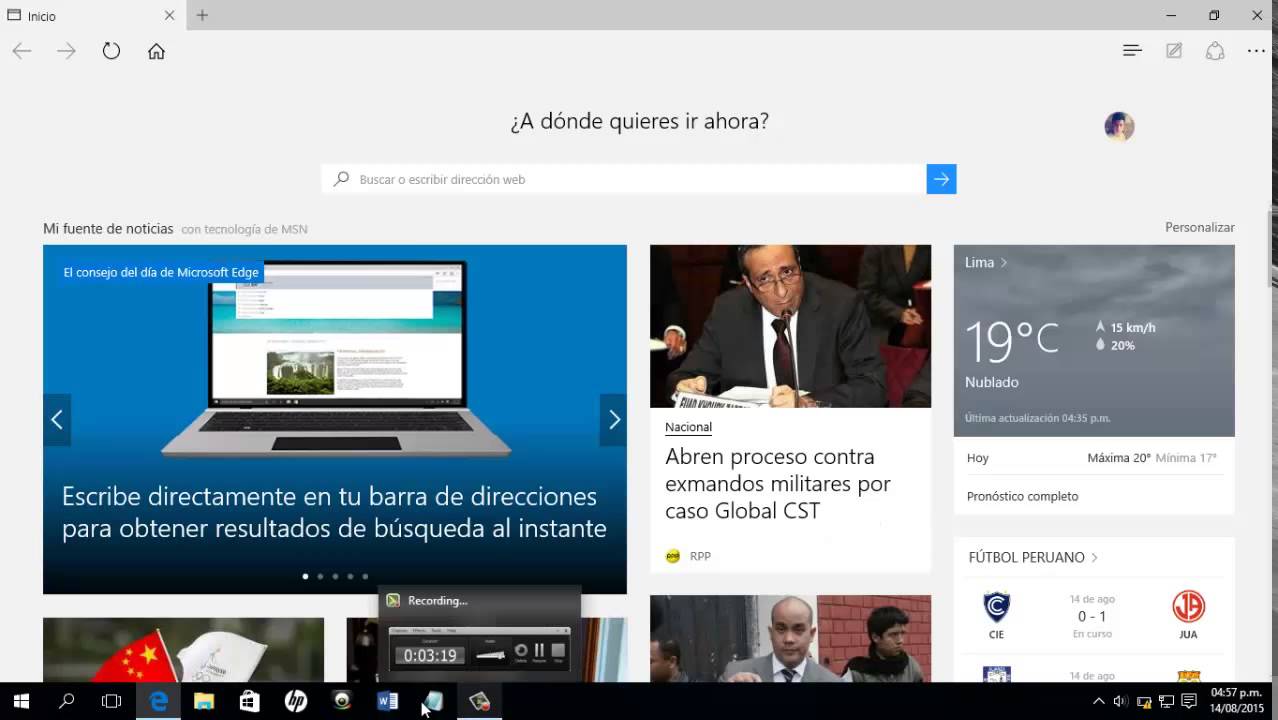Screen dimensions: 1278x720
Task: Open Word from the taskbar
Action: click(x=388, y=701)
